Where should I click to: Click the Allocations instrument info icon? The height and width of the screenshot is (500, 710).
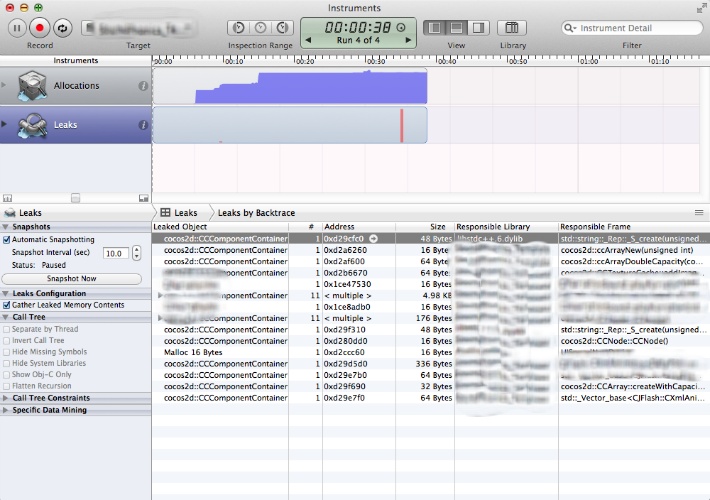click(143, 86)
